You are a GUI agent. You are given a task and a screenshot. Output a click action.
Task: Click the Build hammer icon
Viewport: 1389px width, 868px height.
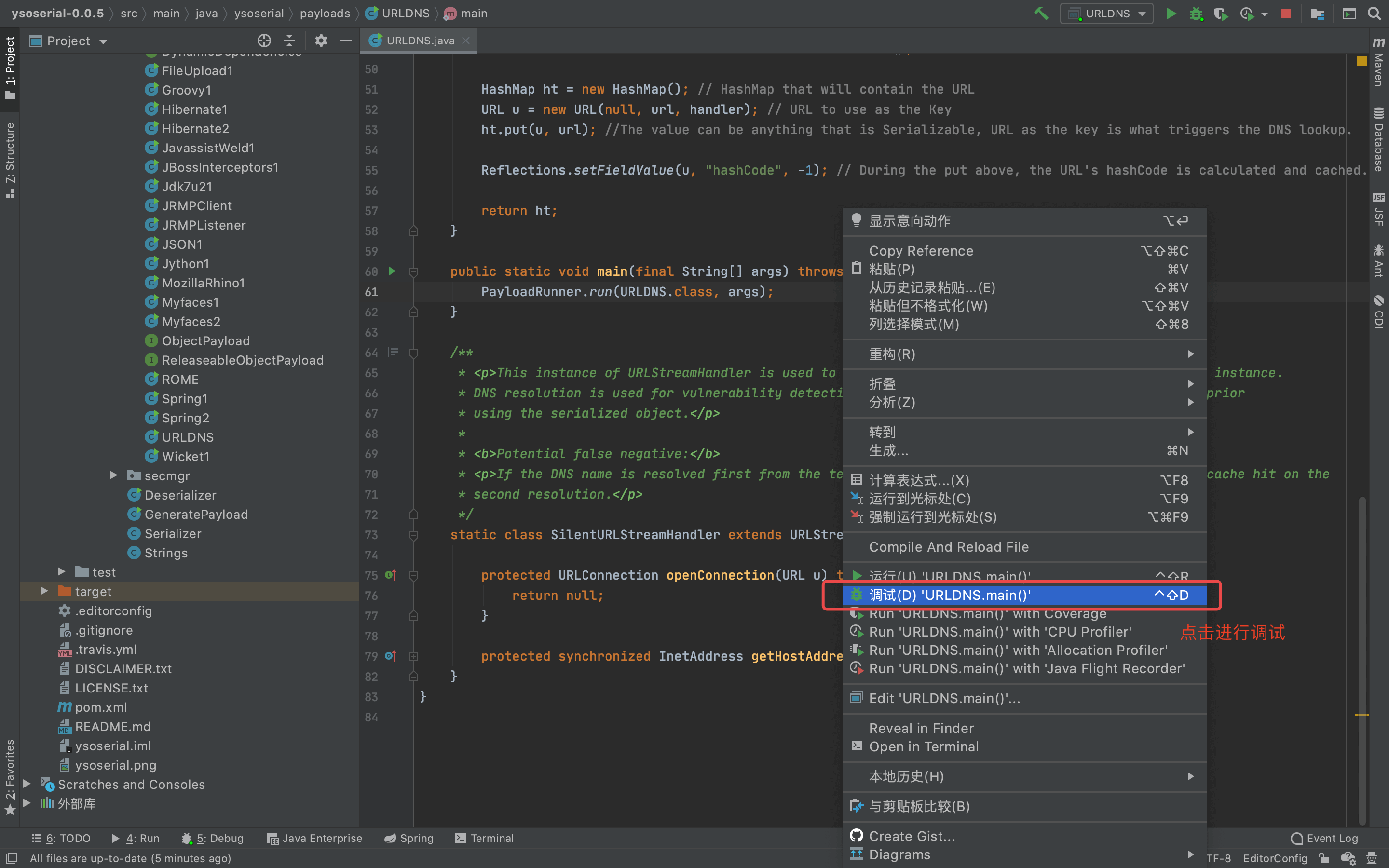pos(1041,13)
